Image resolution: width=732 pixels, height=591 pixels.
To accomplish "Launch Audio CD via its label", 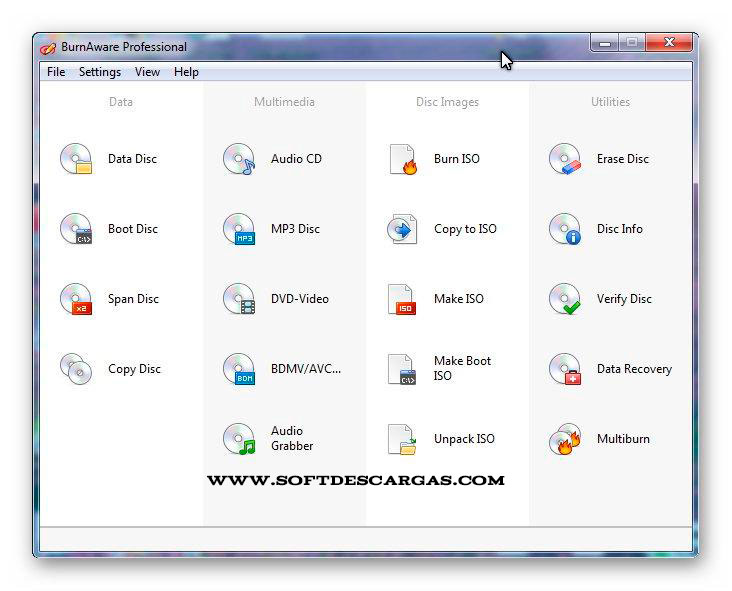I will click(296, 159).
